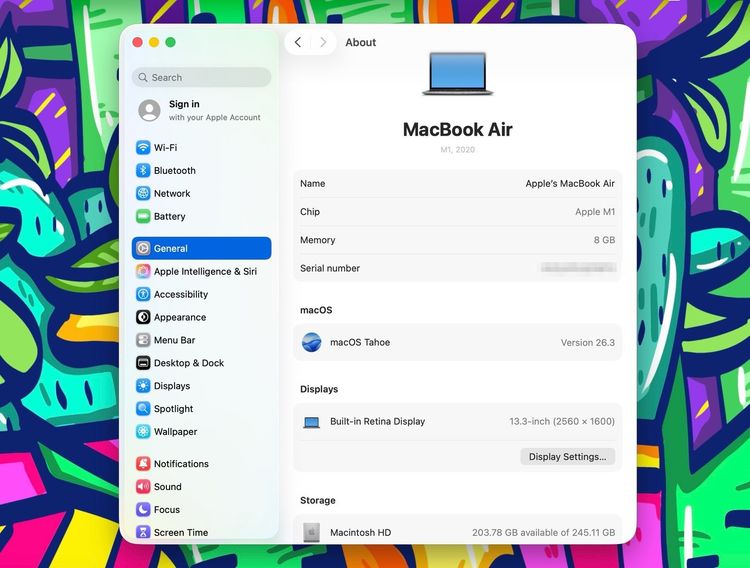Select the Network globe icon
Image resolution: width=750 pixels, height=568 pixels.
tap(143, 193)
